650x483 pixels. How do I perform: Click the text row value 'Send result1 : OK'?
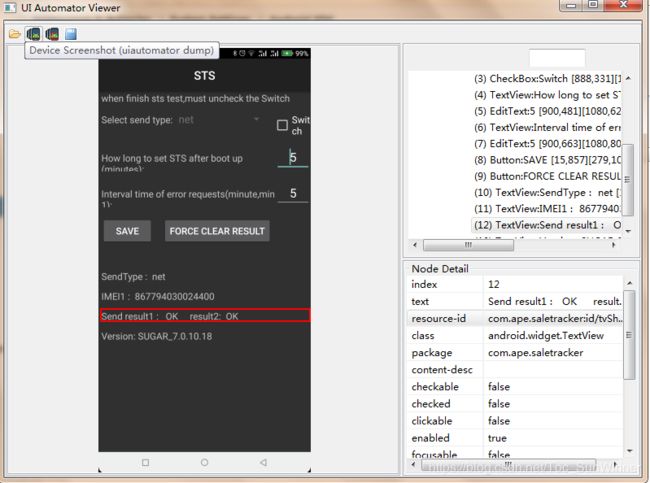[x=555, y=301]
